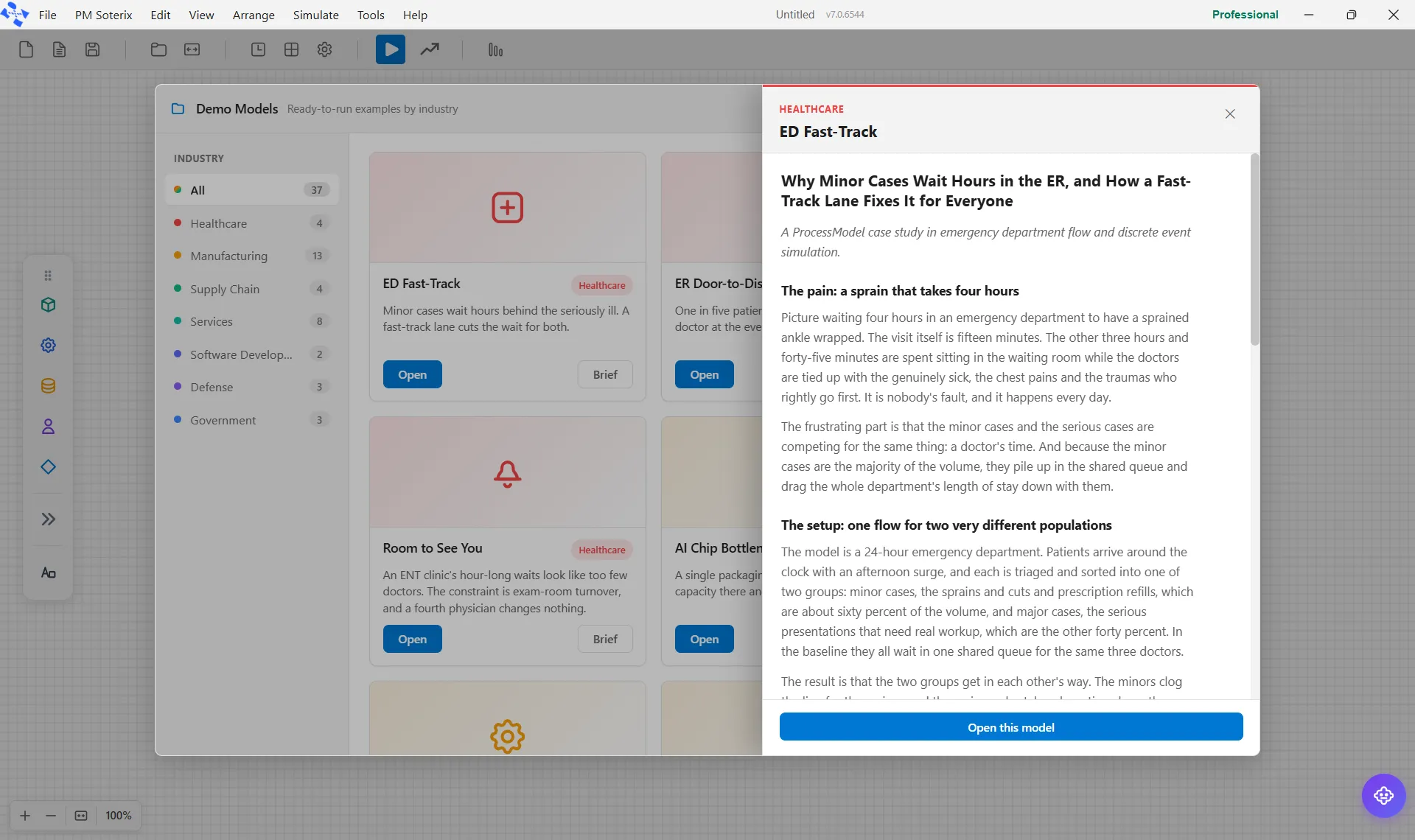
Task: Select the purple person resource tool
Action: (x=48, y=426)
